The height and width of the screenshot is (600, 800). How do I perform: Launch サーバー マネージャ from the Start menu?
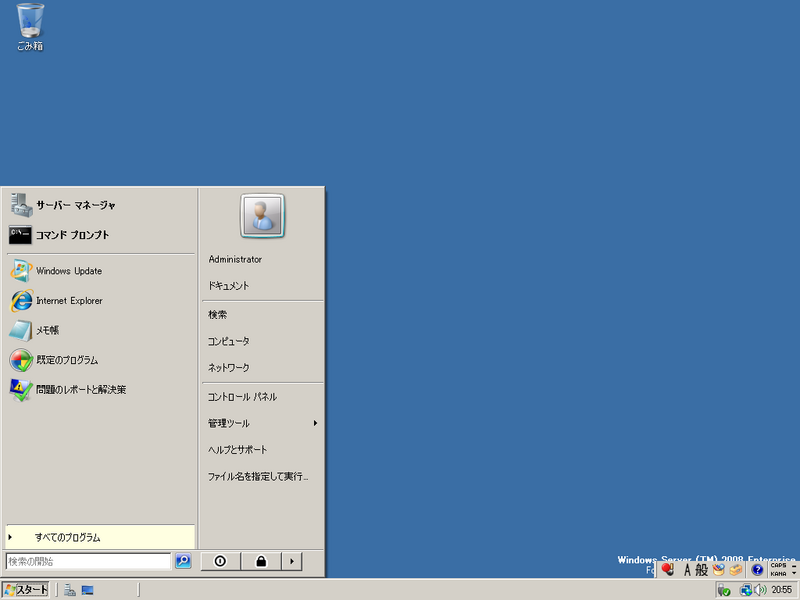click(x=101, y=205)
